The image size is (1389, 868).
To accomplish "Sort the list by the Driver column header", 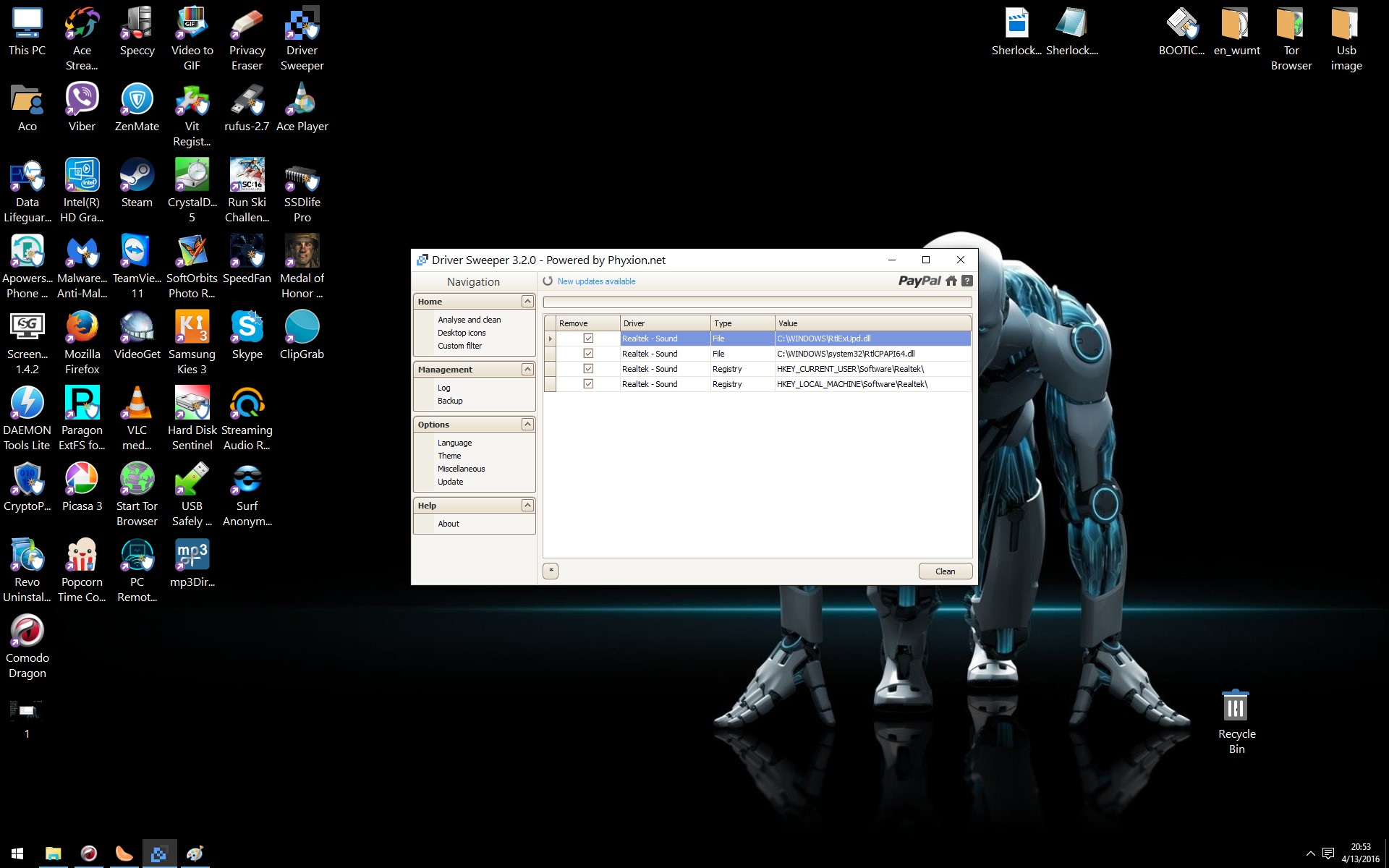I will tap(666, 323).
